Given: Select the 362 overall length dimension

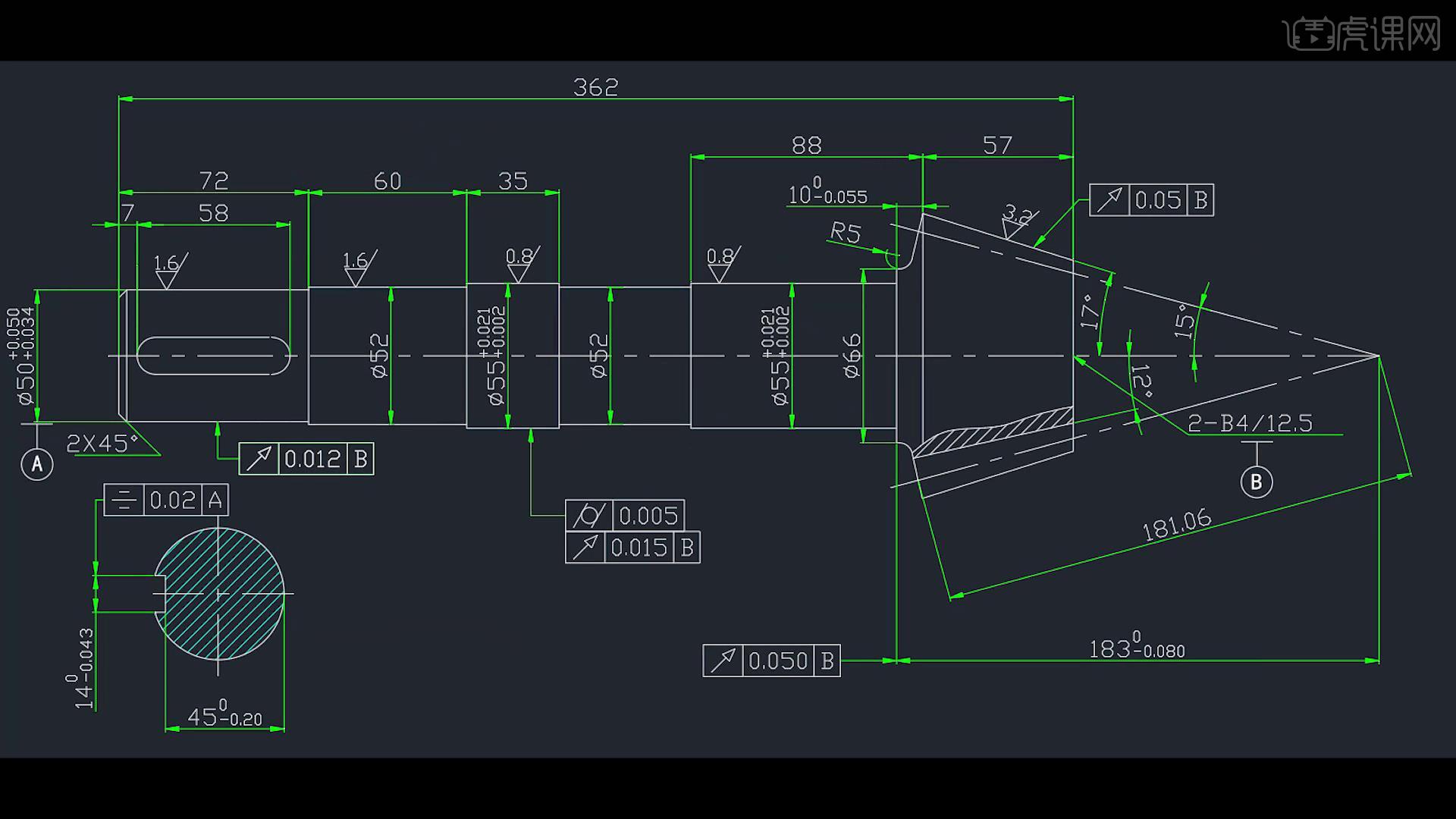Looking at the screenshot, I should (595, 87).
